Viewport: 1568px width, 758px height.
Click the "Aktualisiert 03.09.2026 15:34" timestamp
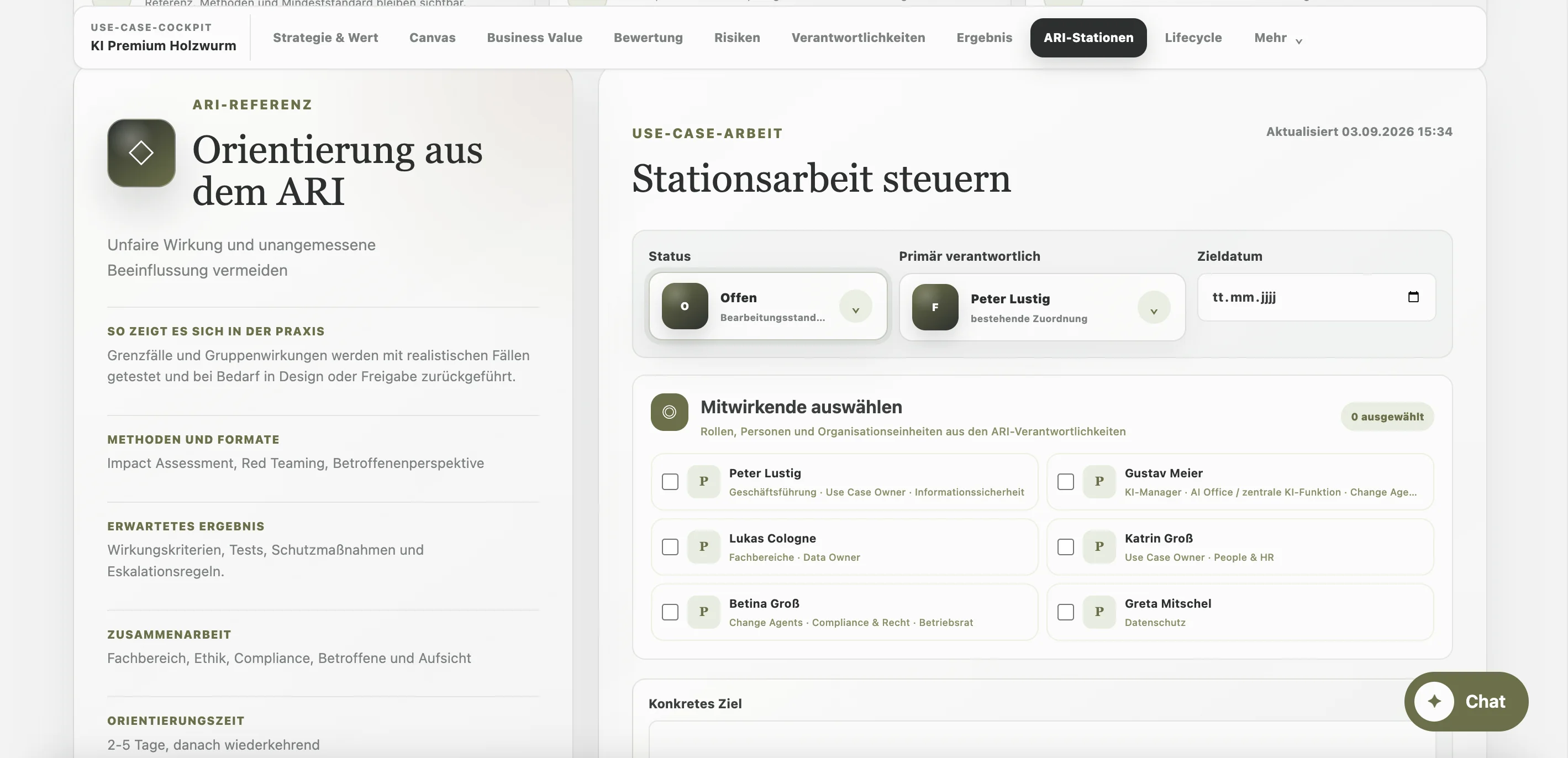pos(1359,132)
